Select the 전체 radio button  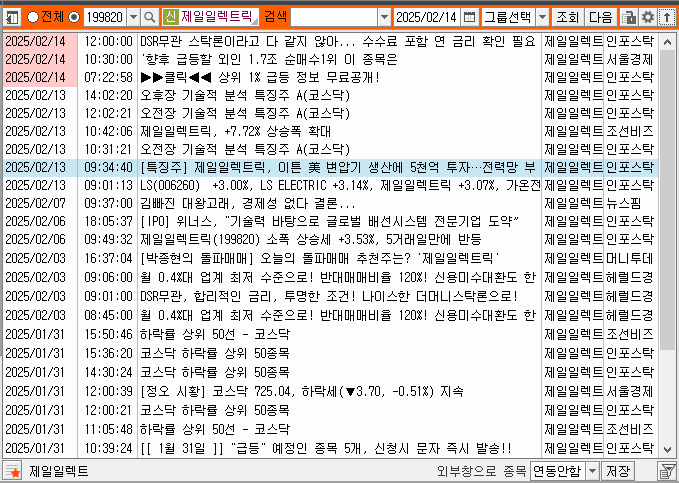point(33,17)
